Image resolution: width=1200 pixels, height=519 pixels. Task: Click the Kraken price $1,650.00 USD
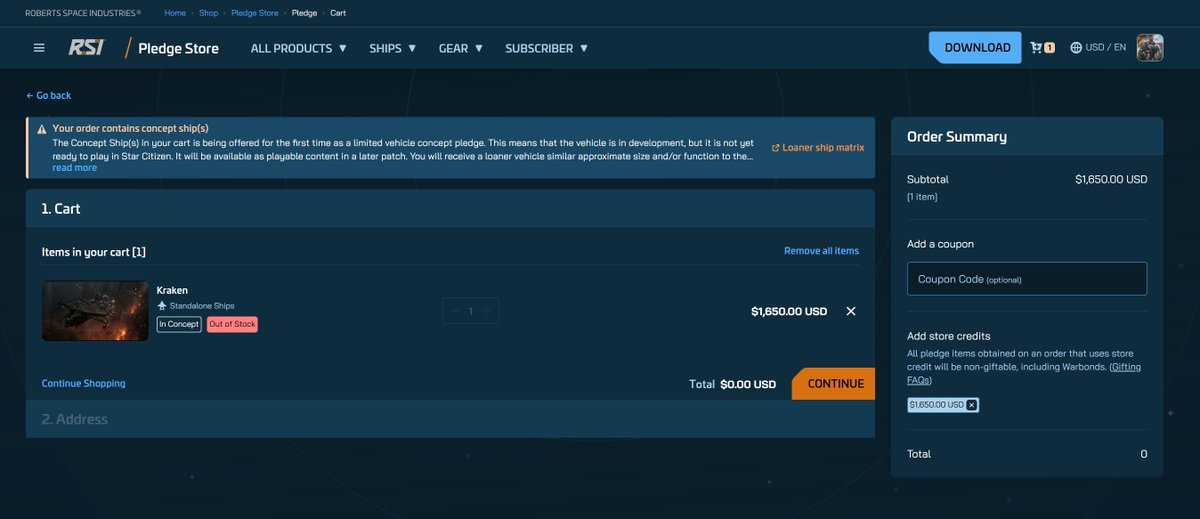point(789,311)
